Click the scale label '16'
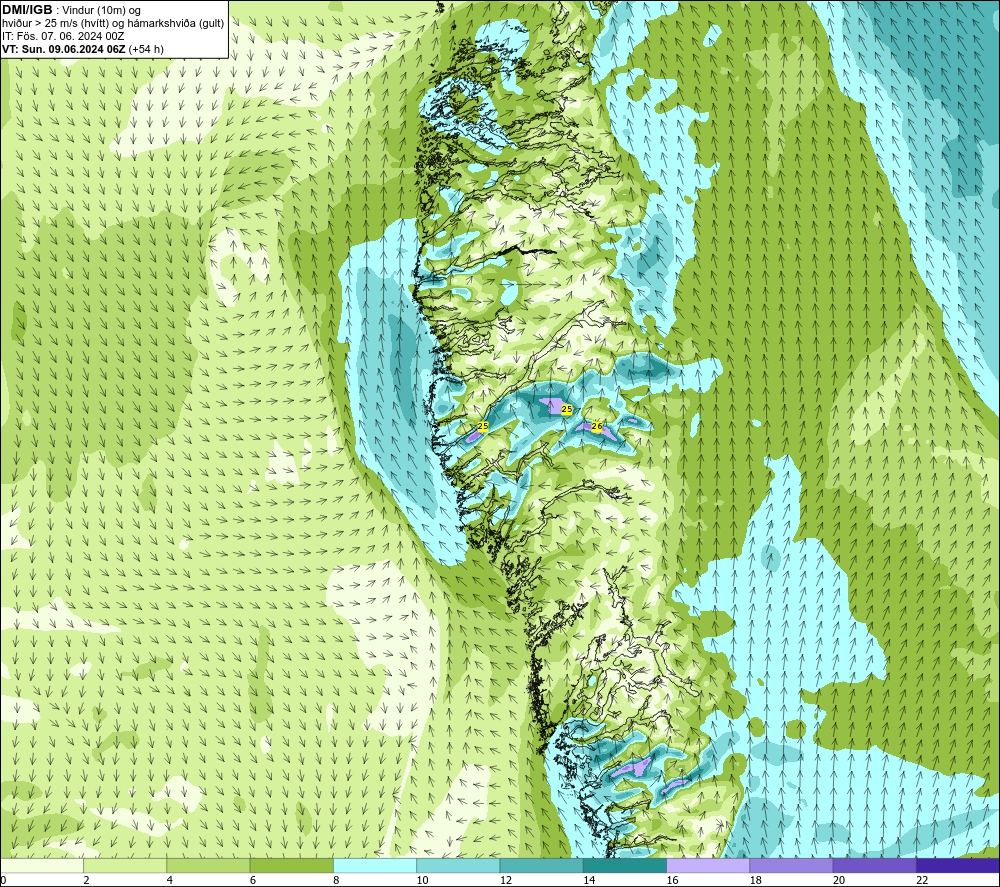1000x887 pixels. click(672, 881)
